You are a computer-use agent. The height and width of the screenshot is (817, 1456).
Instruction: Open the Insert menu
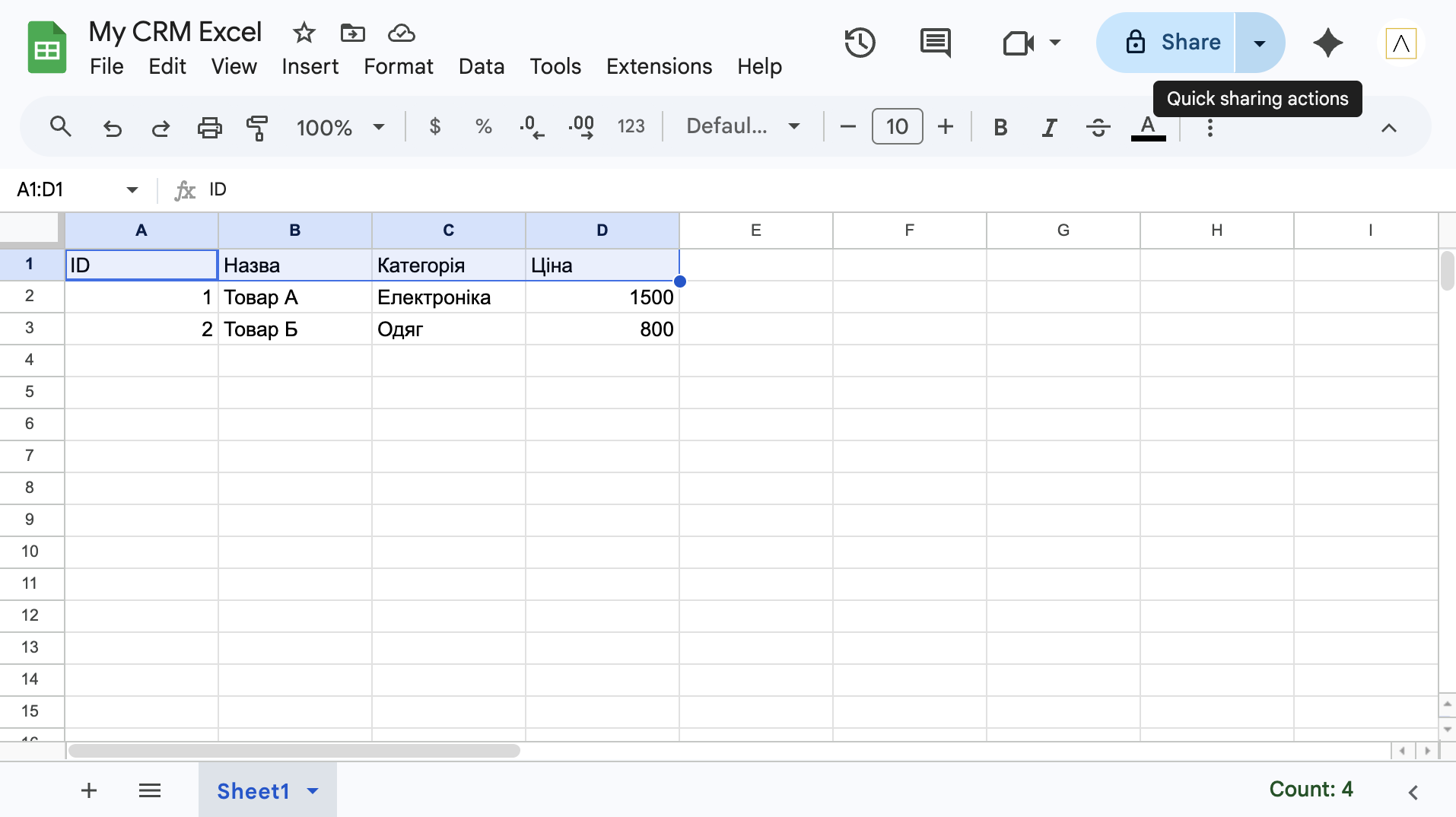tap(310, 67)
